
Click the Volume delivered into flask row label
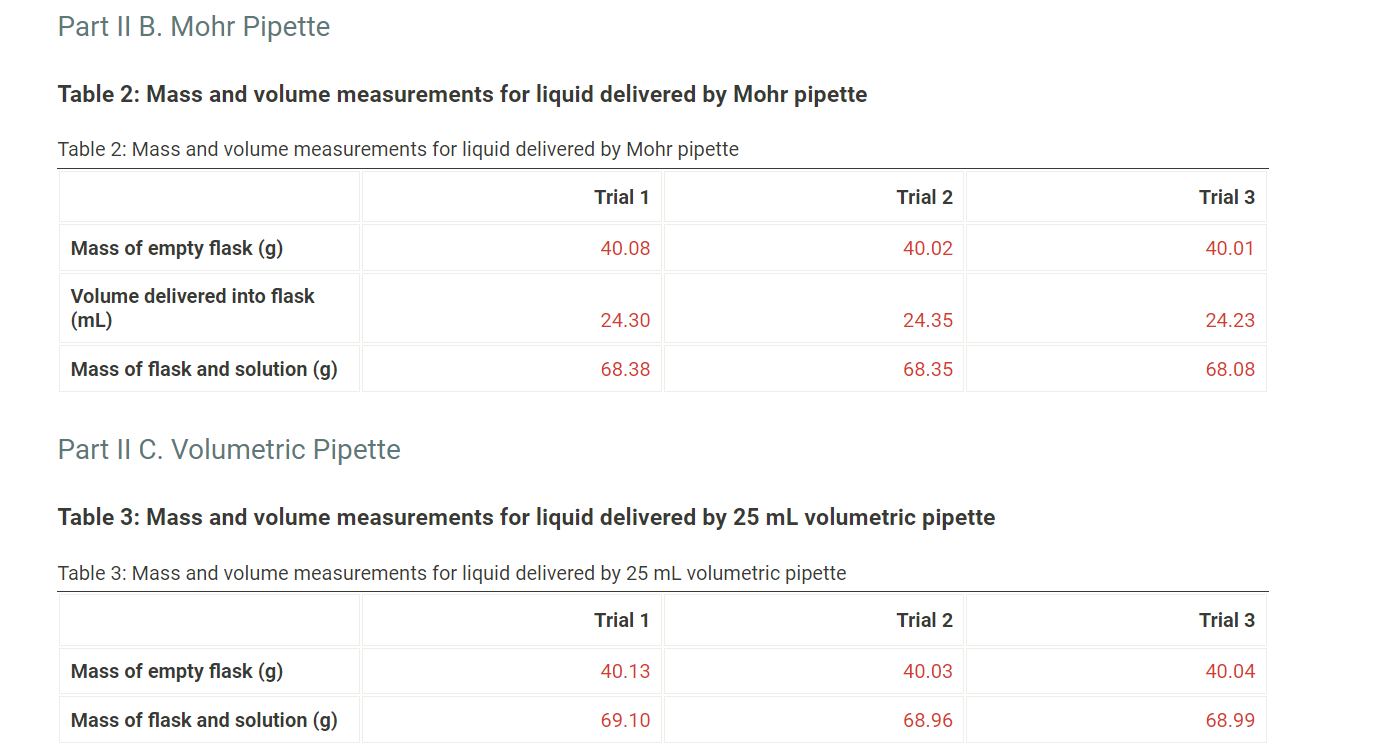click(192, 308)
